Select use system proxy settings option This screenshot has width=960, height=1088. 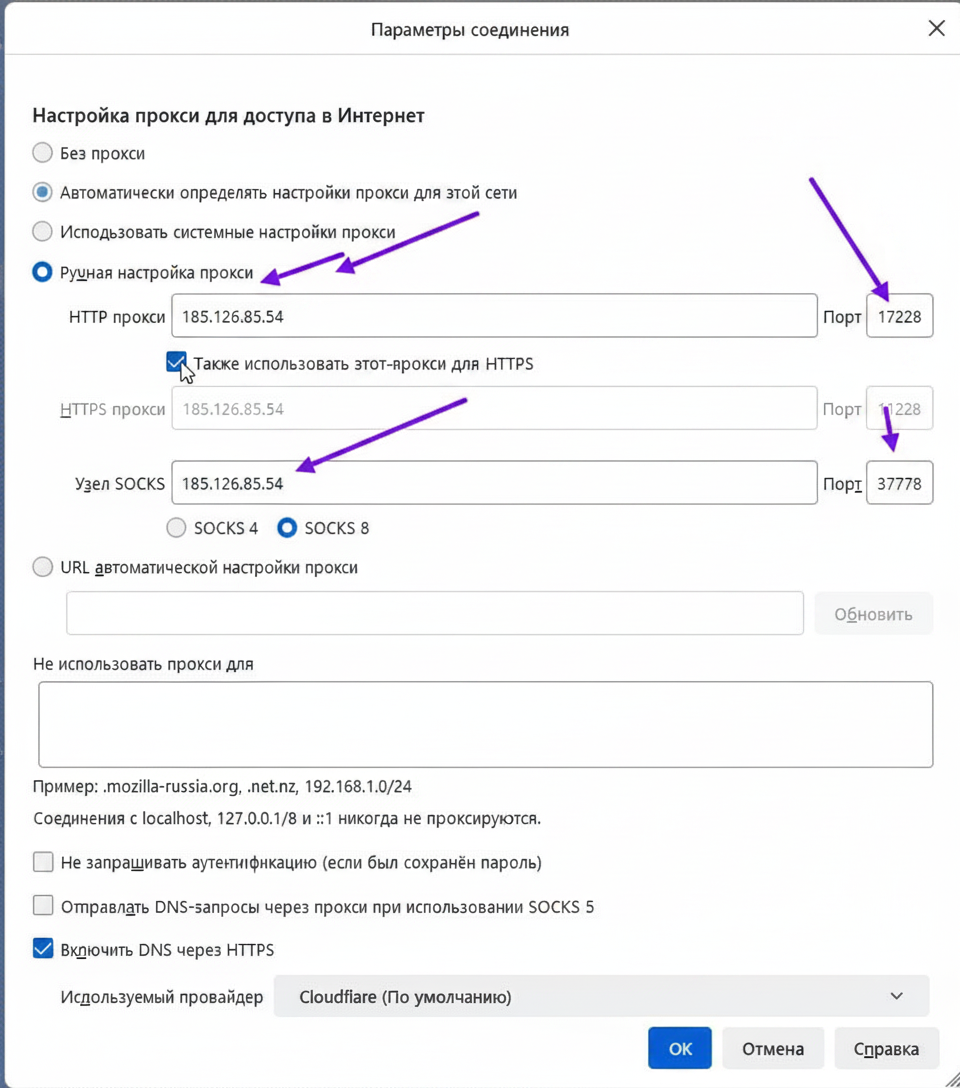coord(42,232)
